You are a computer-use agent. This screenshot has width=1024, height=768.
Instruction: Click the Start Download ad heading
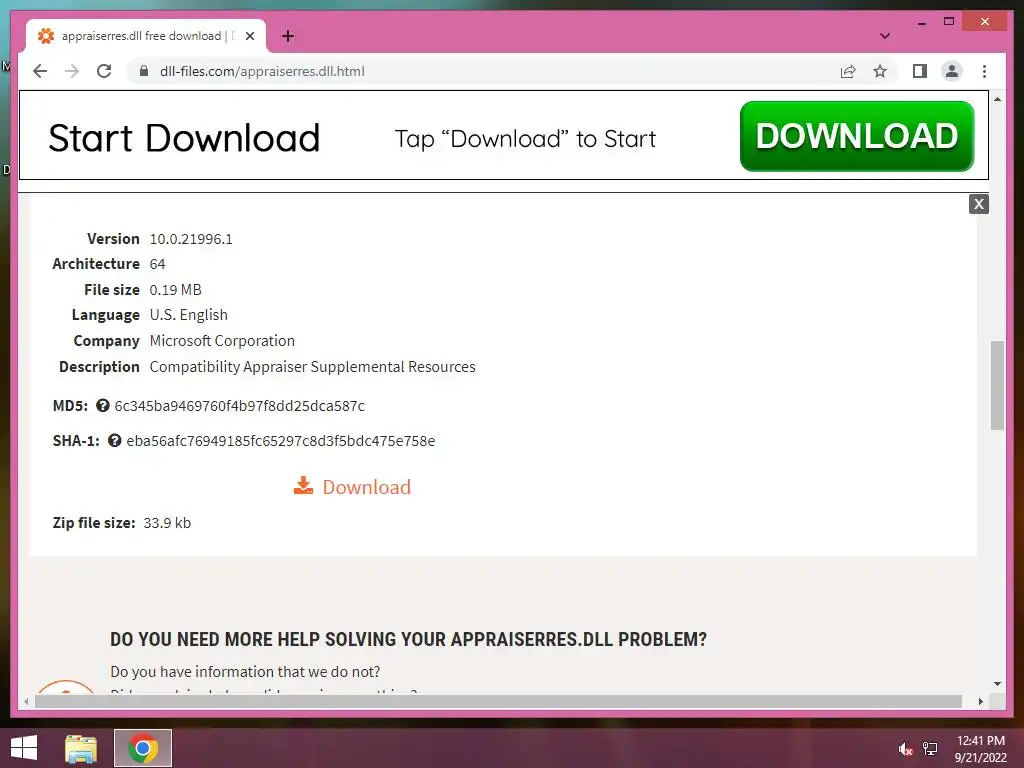184,138
